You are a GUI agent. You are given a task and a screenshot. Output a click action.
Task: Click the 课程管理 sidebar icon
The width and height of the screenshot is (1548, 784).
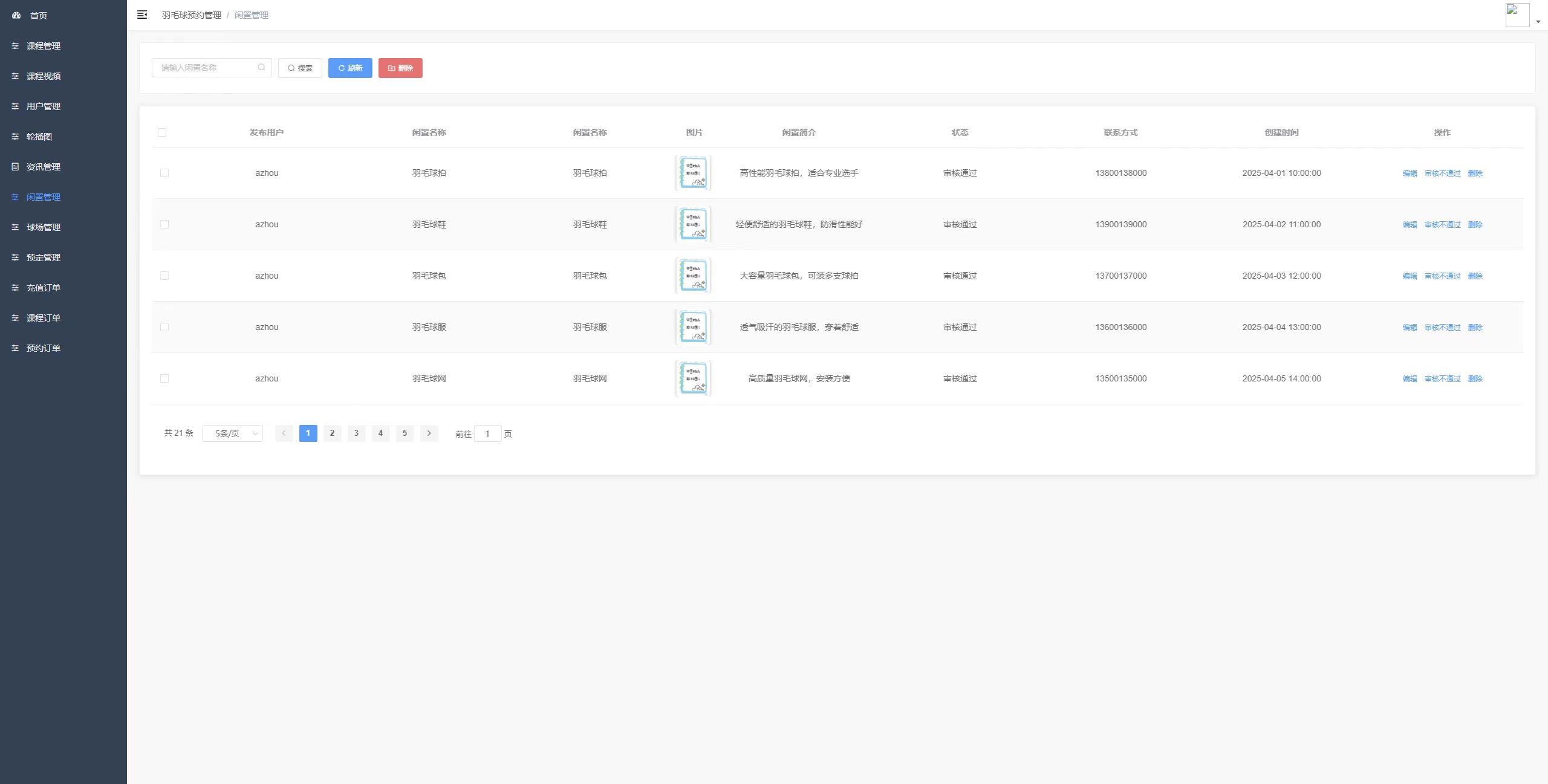coord(15,46)
